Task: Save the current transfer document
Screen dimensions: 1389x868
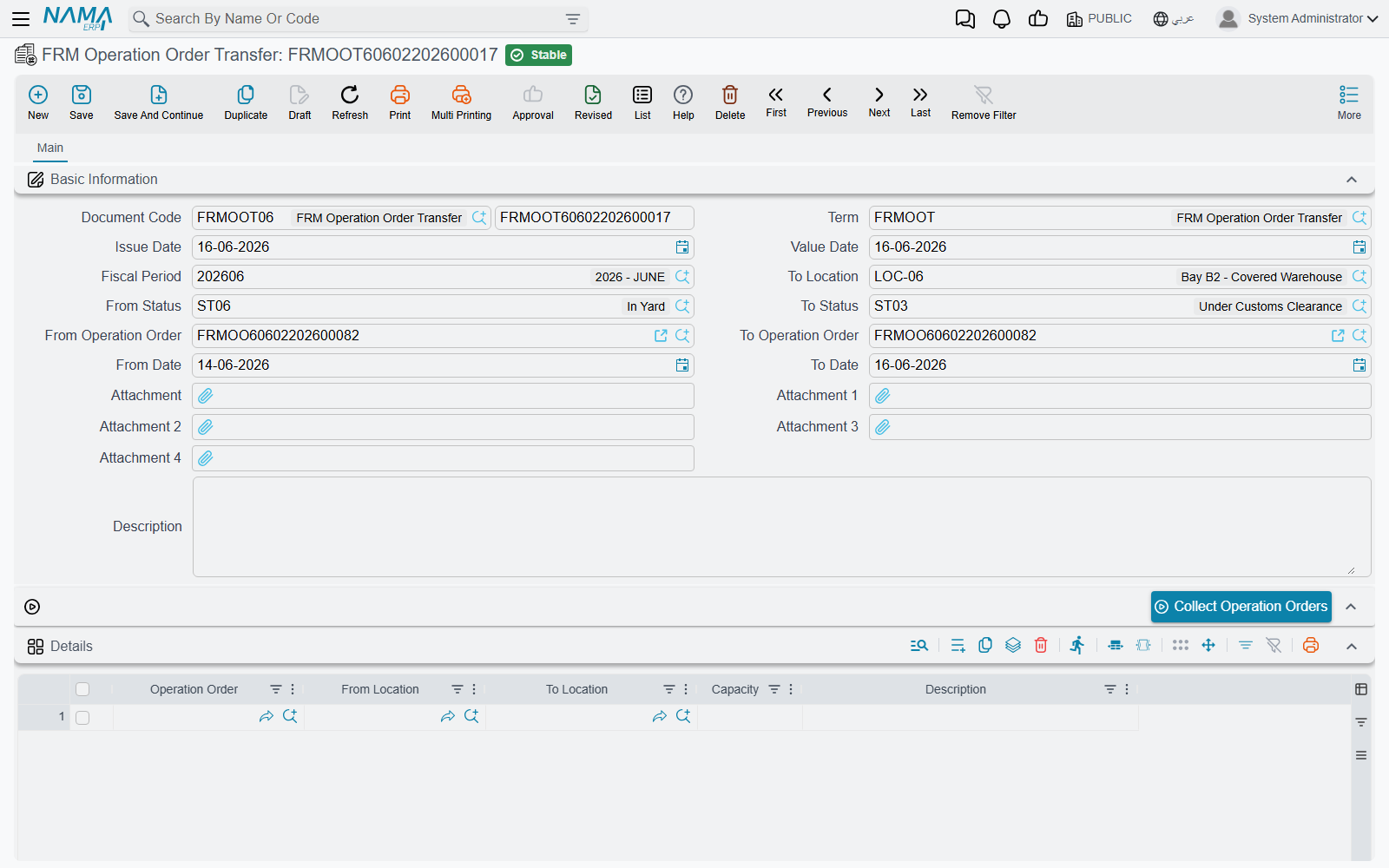Action: (x=82, y=102)
